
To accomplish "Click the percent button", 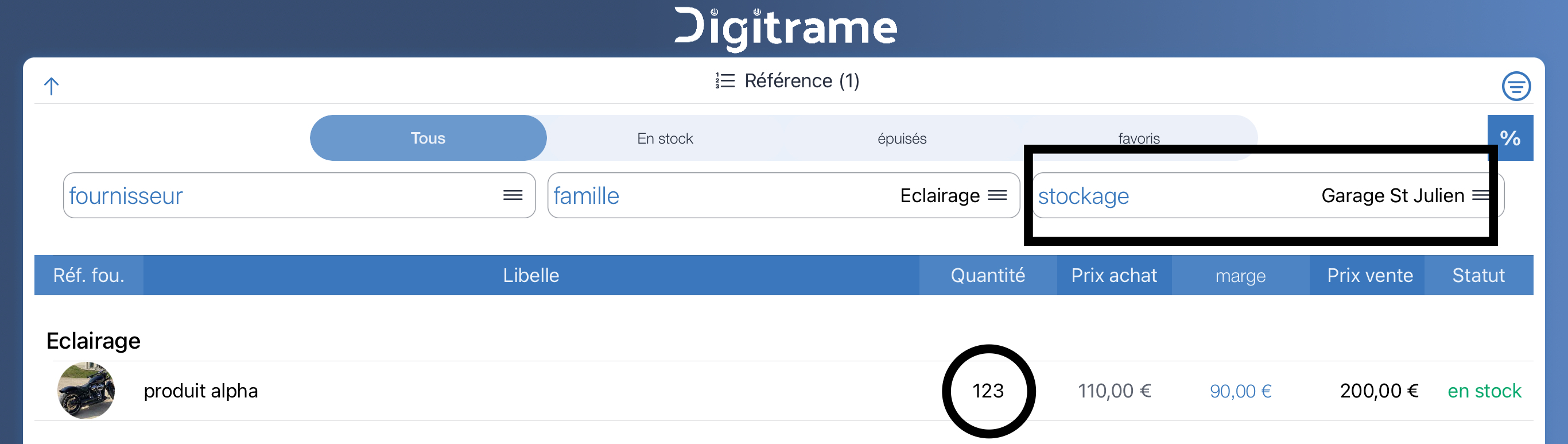I will click(x=1509, y=138).
